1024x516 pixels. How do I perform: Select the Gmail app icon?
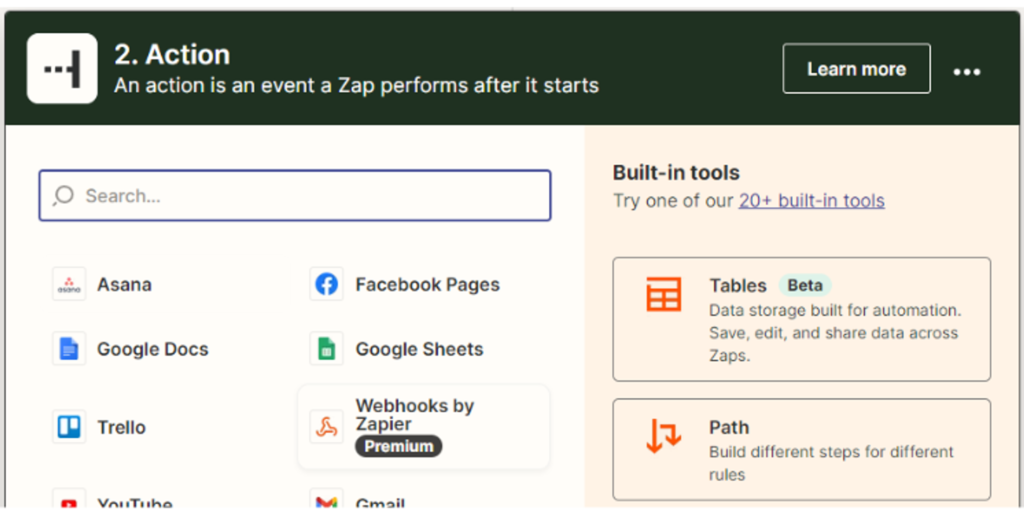[x=327, y=500]
